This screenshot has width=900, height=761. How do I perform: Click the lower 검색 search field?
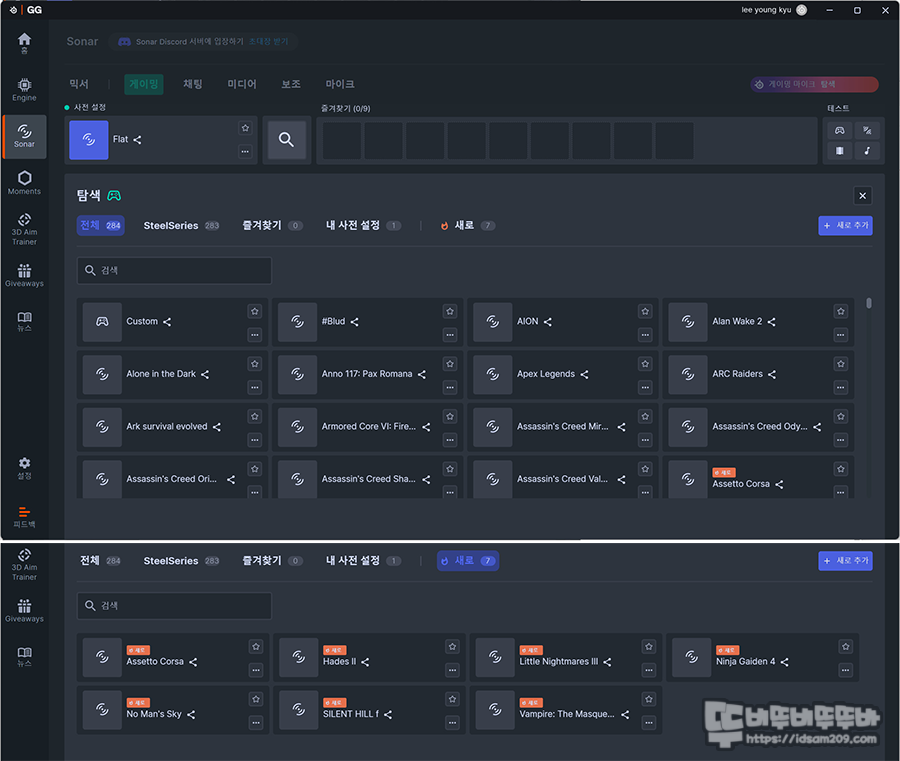click(x=174, y=605)
